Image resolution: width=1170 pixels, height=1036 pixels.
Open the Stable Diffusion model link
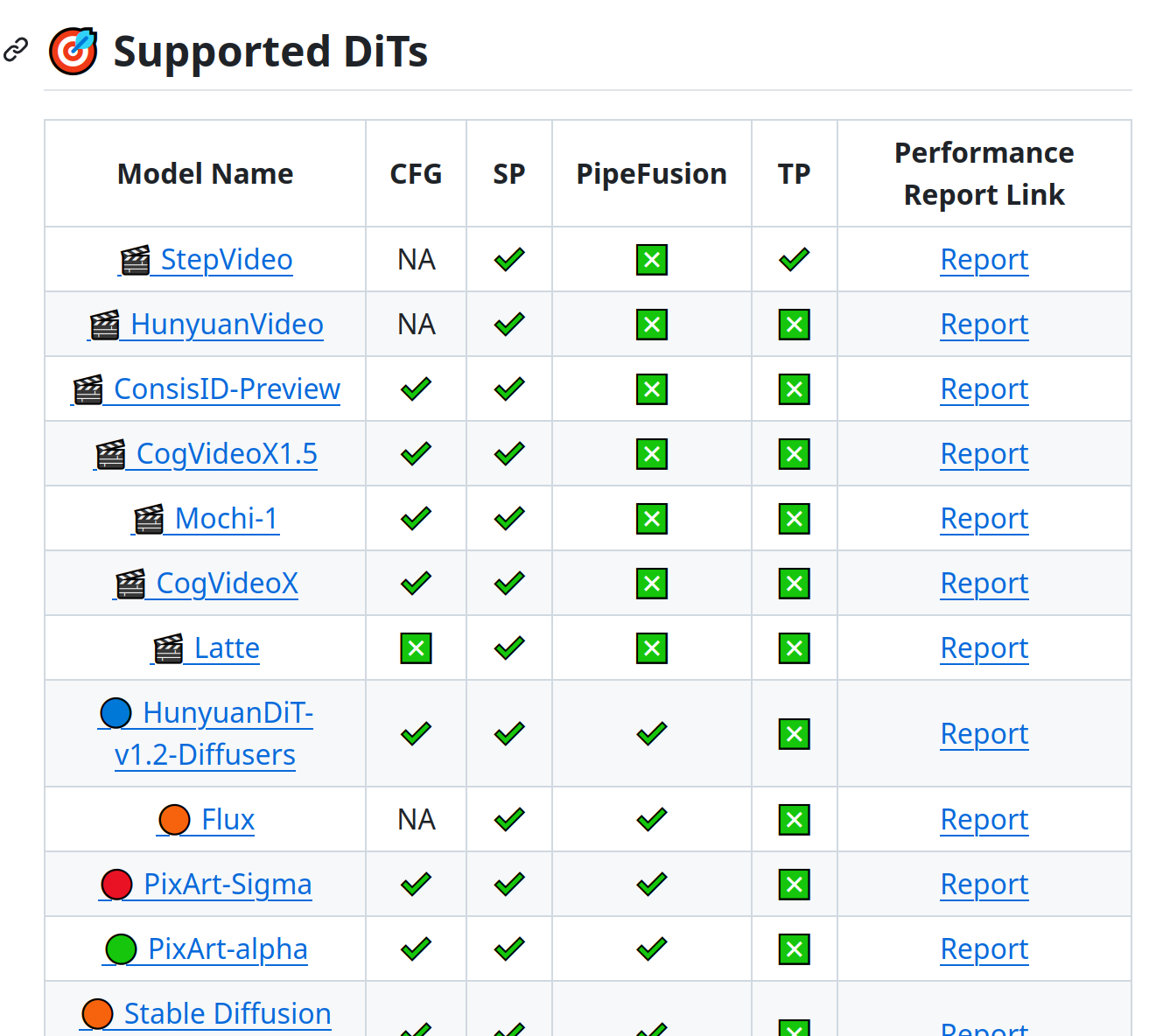click(x=206, y=1014)
